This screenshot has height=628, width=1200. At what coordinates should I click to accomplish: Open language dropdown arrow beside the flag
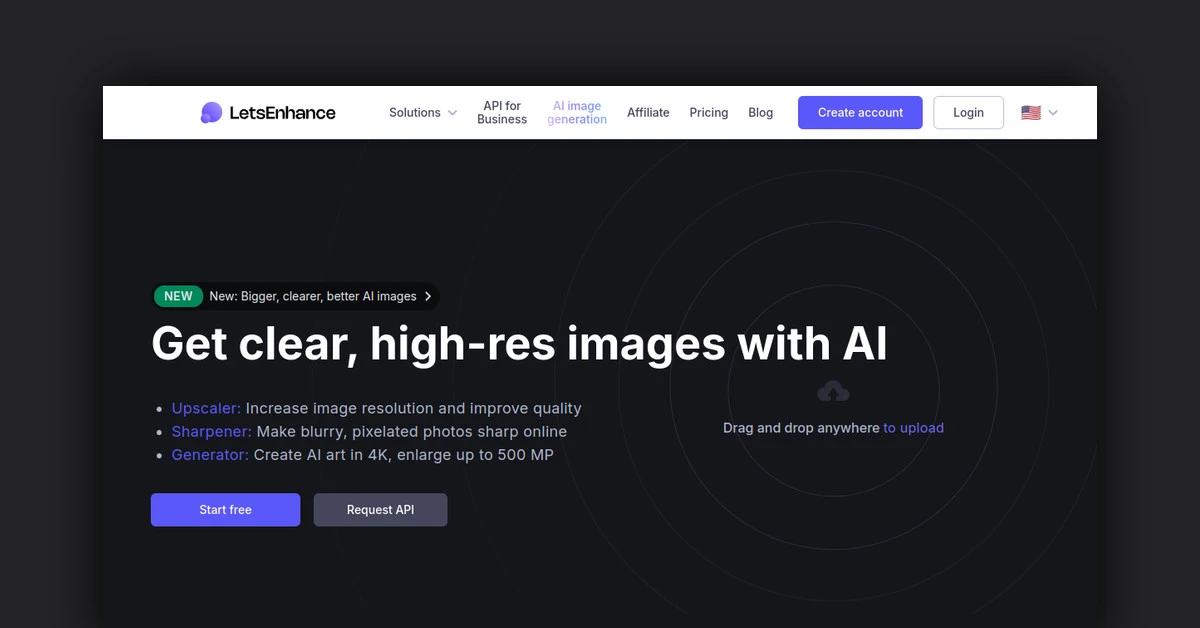pos(1053,113)
